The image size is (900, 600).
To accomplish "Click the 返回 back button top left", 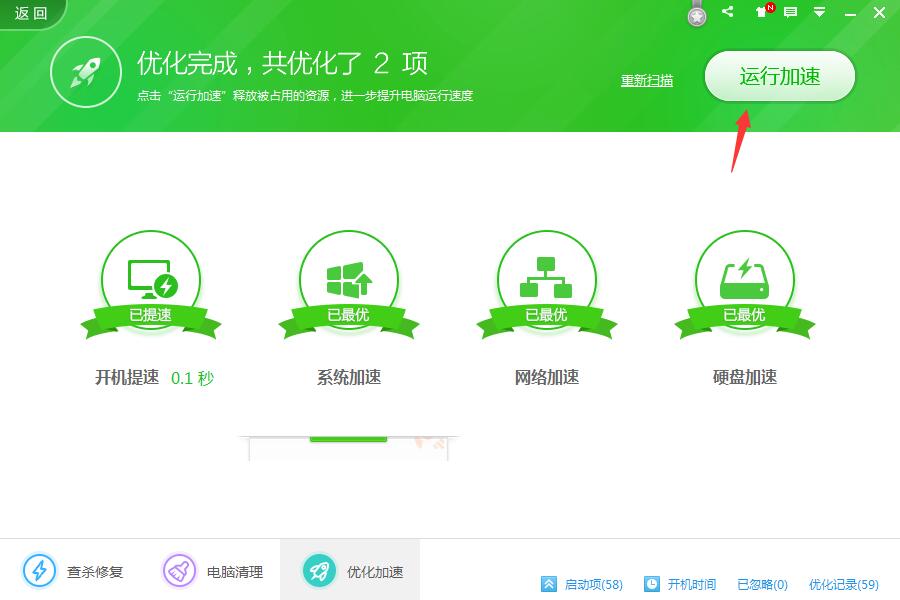I will [28, 12].
